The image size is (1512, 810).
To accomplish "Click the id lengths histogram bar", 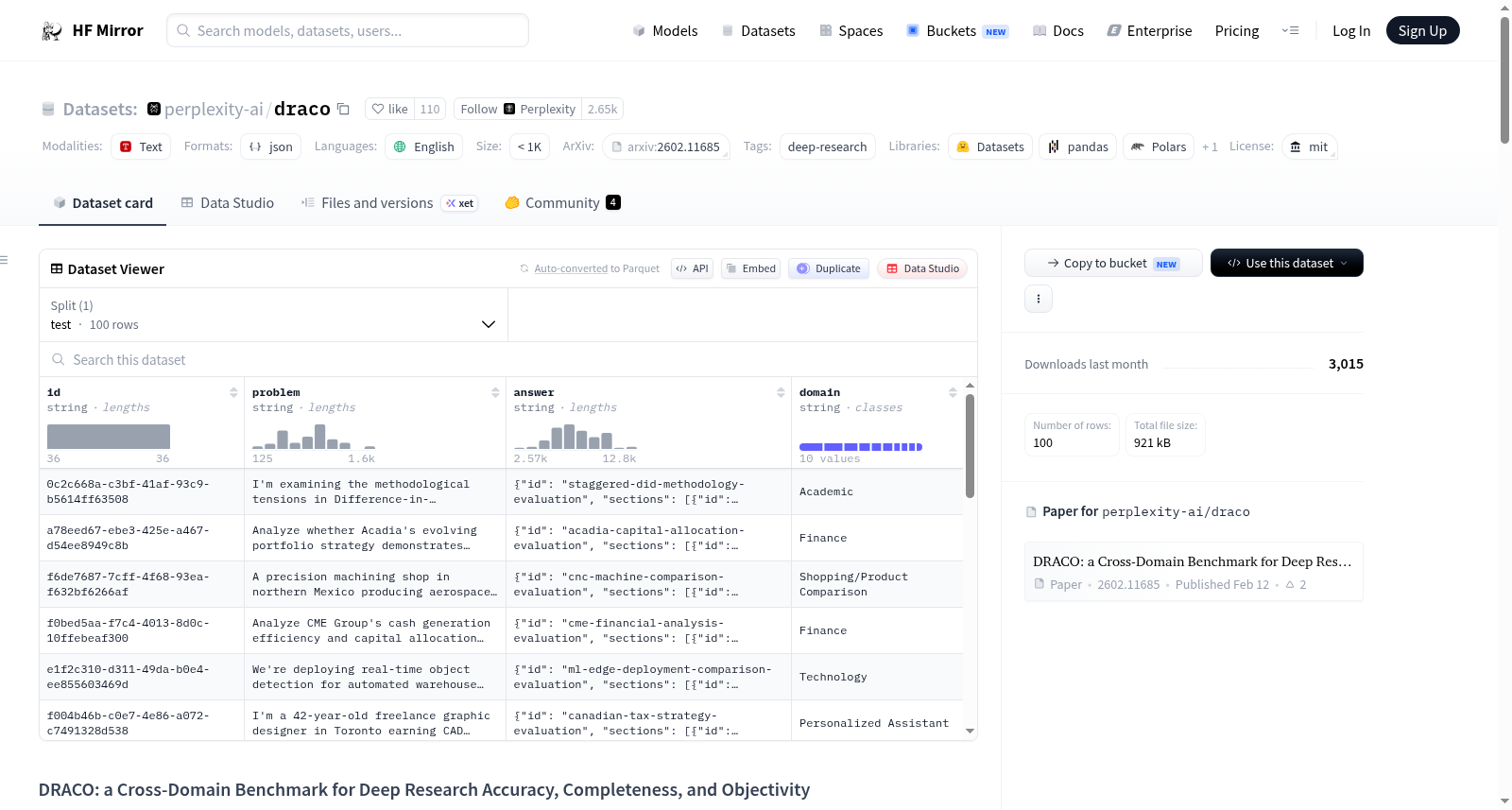I will point(109,437).
